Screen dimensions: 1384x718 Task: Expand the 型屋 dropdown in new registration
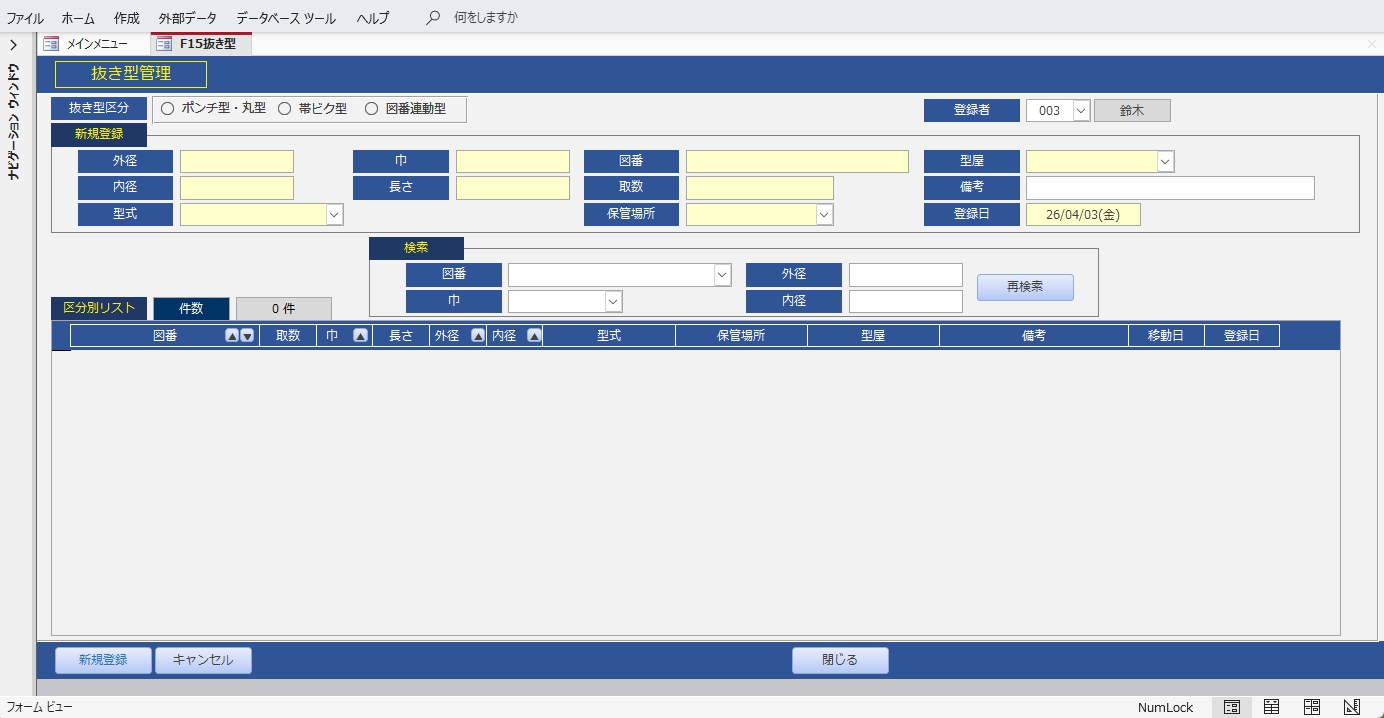coord(1165,162)
